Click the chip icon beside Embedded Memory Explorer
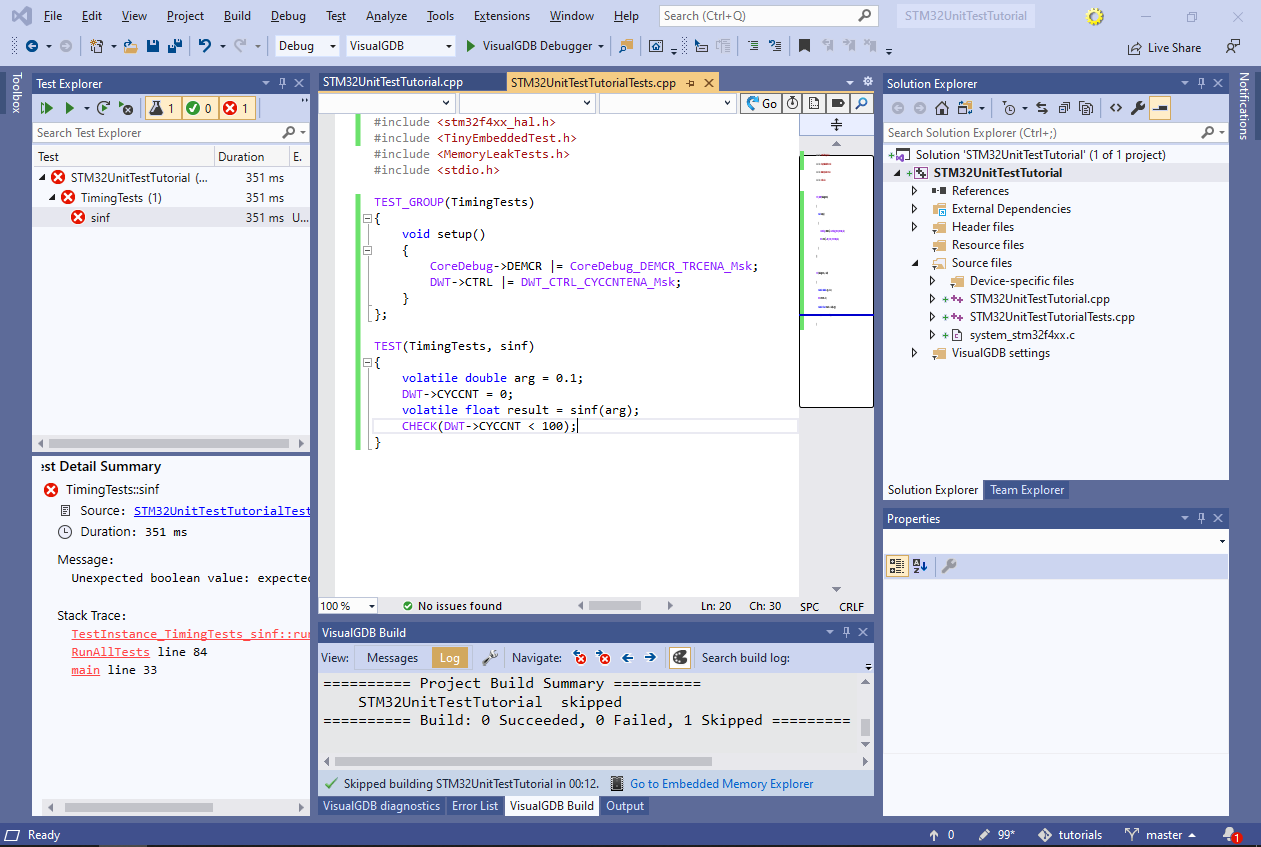 pyautogui.click(x=617, y=784)
